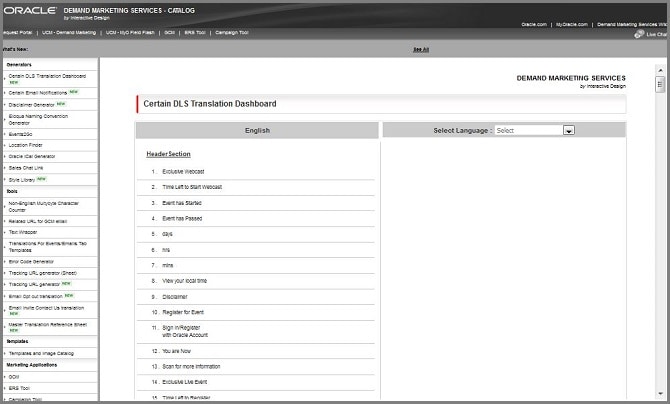Click 'You are Now' row
Viewport: 670px width, 404px height.
256,351
